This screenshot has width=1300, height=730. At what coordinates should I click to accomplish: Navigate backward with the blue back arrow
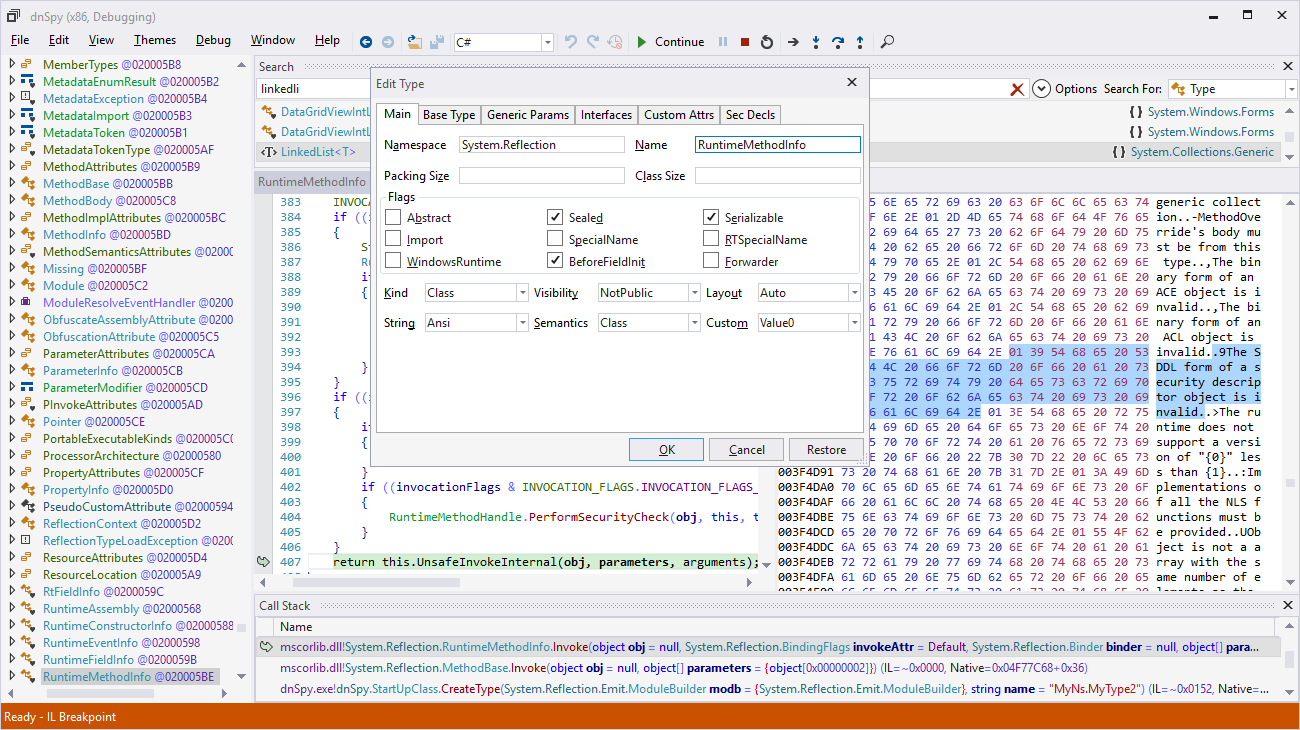point(366,42)
